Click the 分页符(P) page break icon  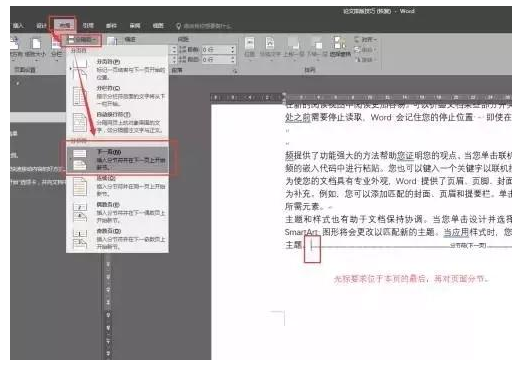pos(80,69)
